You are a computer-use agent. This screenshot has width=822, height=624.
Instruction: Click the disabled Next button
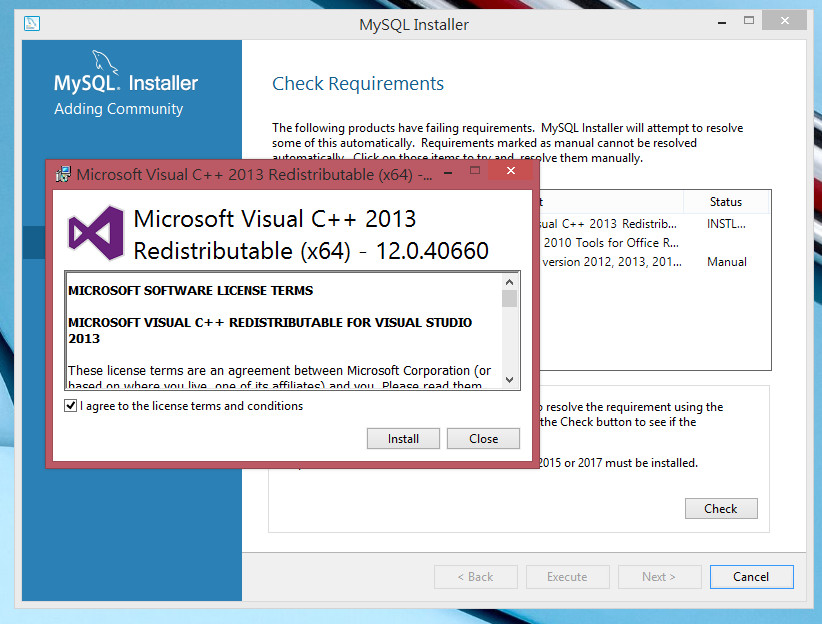659,577
